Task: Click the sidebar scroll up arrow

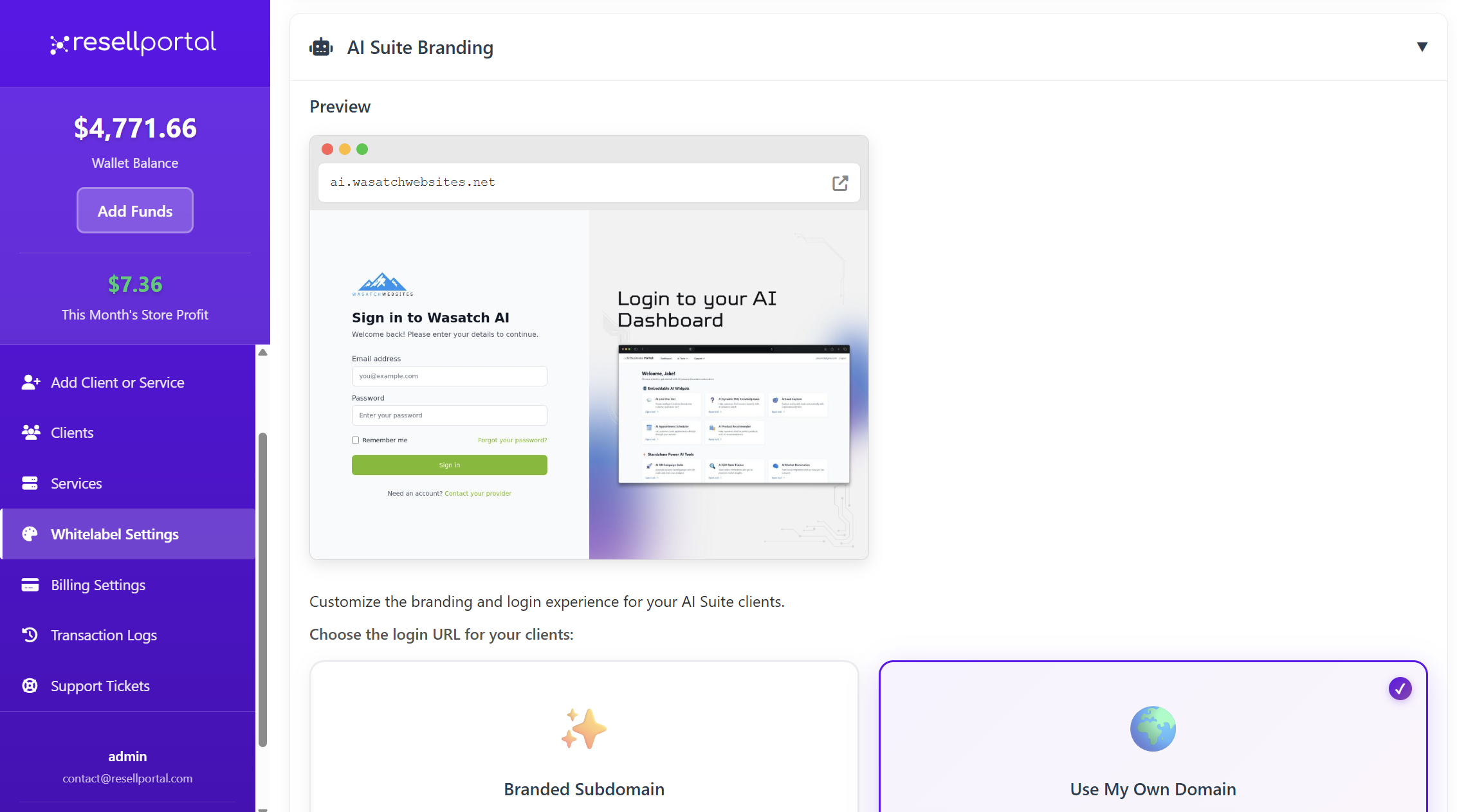Action: [262, 352]
